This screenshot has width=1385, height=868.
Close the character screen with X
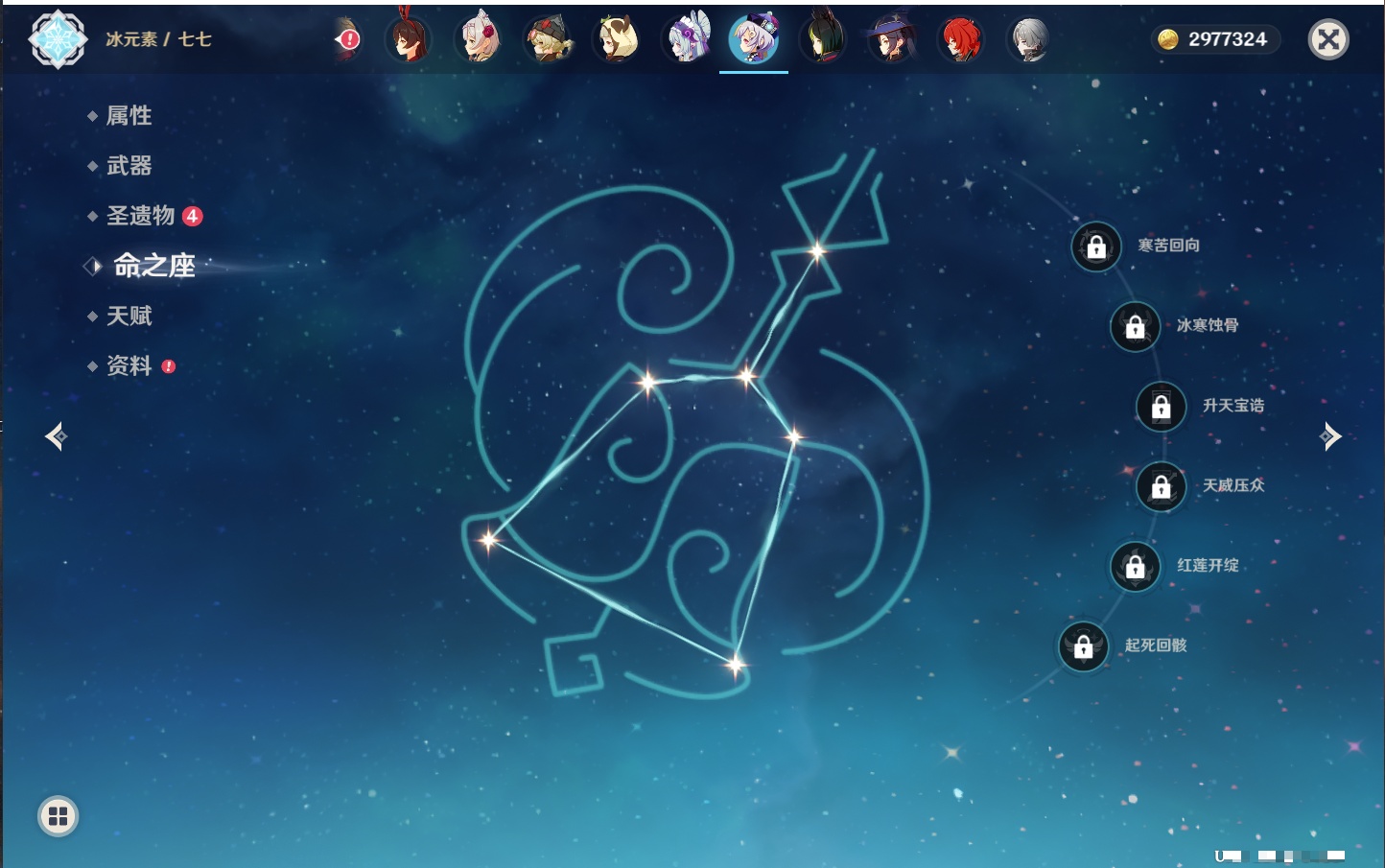pos(1328,39)
